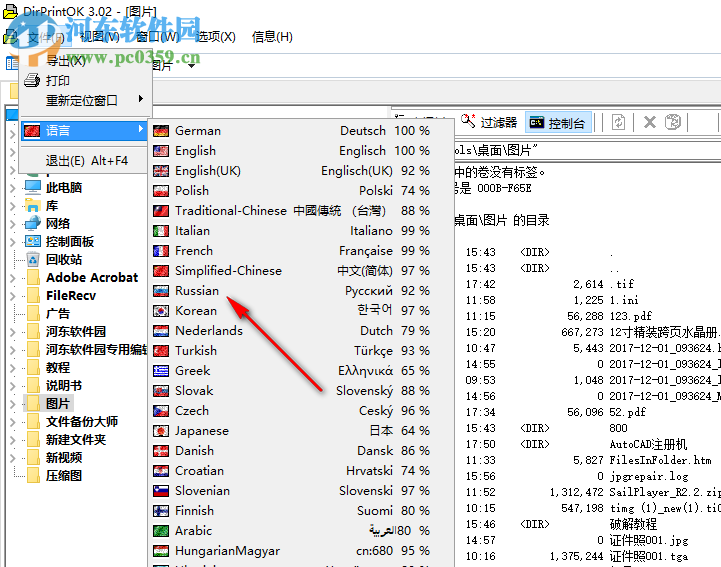Expand the 网络 tree node

coord(12,223)
